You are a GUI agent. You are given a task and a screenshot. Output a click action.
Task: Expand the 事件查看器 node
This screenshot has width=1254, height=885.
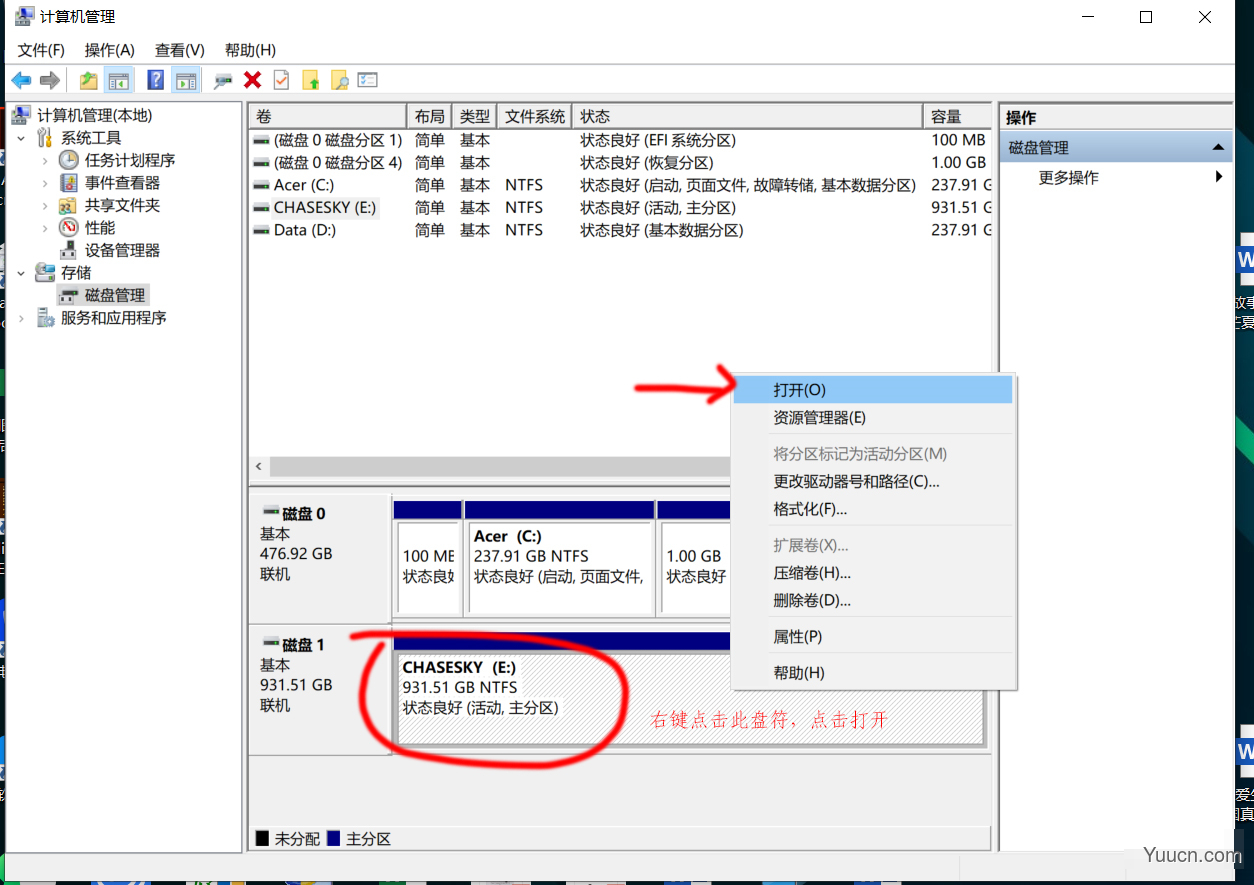click(x=44, y=183)
